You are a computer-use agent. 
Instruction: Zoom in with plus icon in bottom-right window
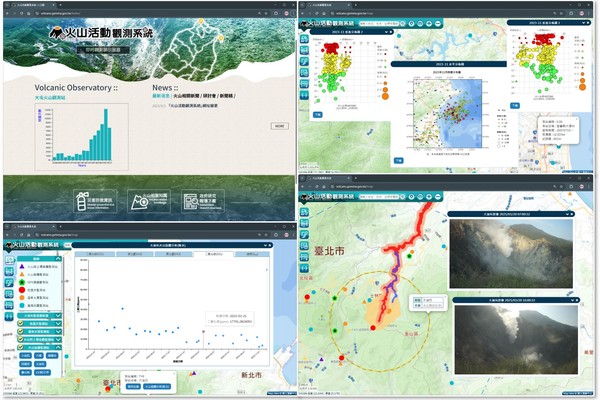pos(429,197)
